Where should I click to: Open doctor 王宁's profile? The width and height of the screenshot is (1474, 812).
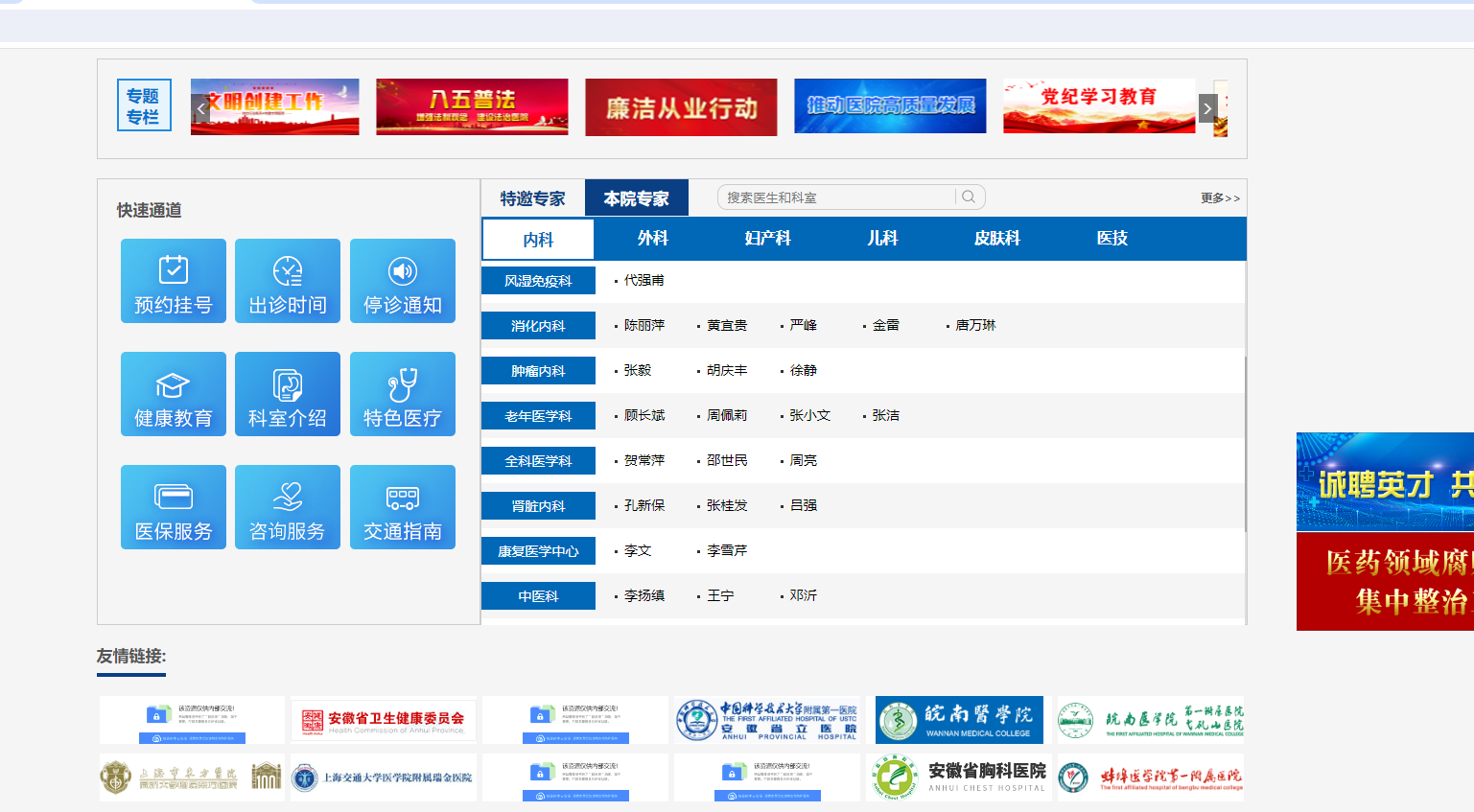click(720, 595)
